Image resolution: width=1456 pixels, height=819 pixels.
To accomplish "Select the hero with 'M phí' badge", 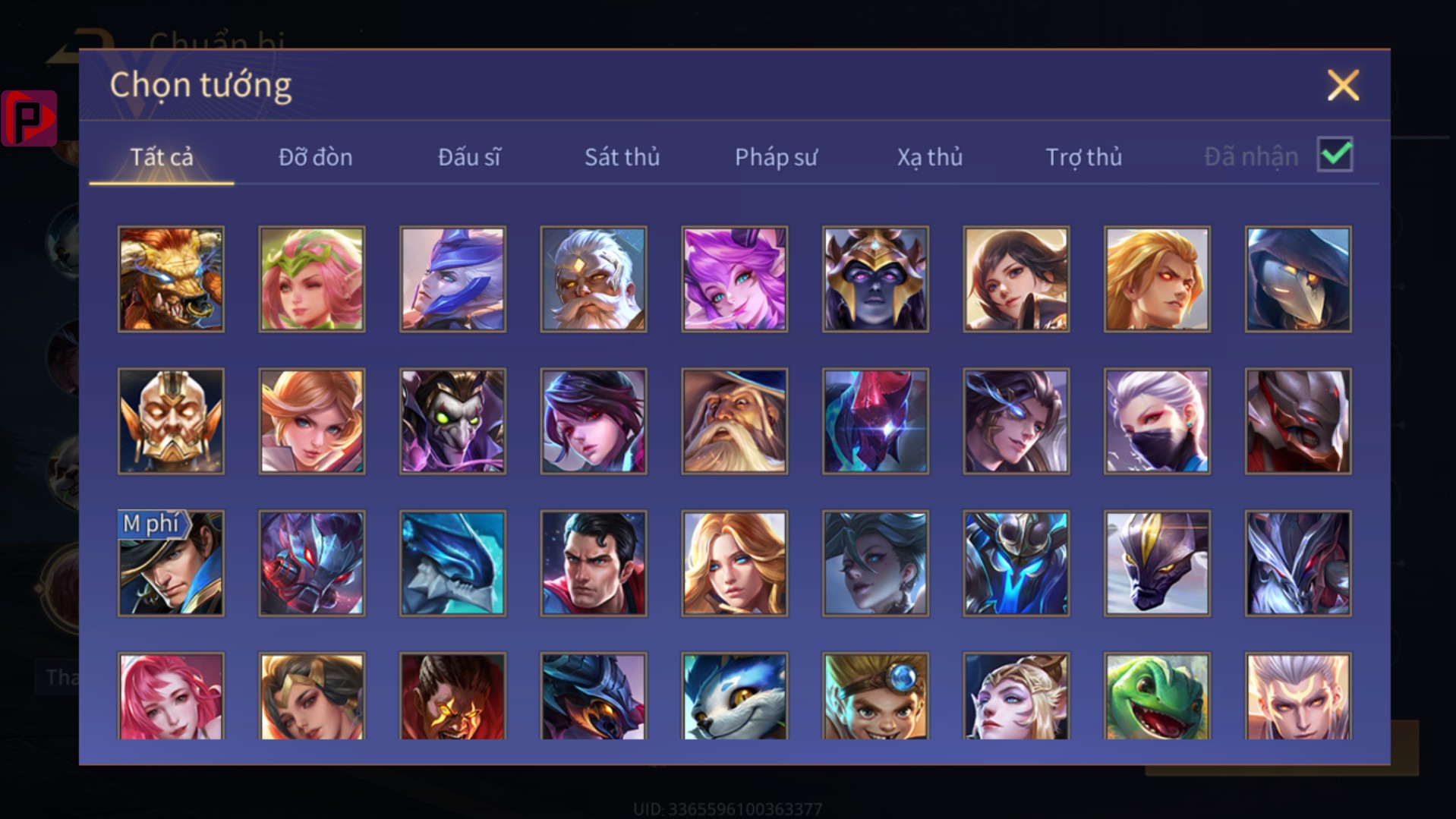I will 171,563.
